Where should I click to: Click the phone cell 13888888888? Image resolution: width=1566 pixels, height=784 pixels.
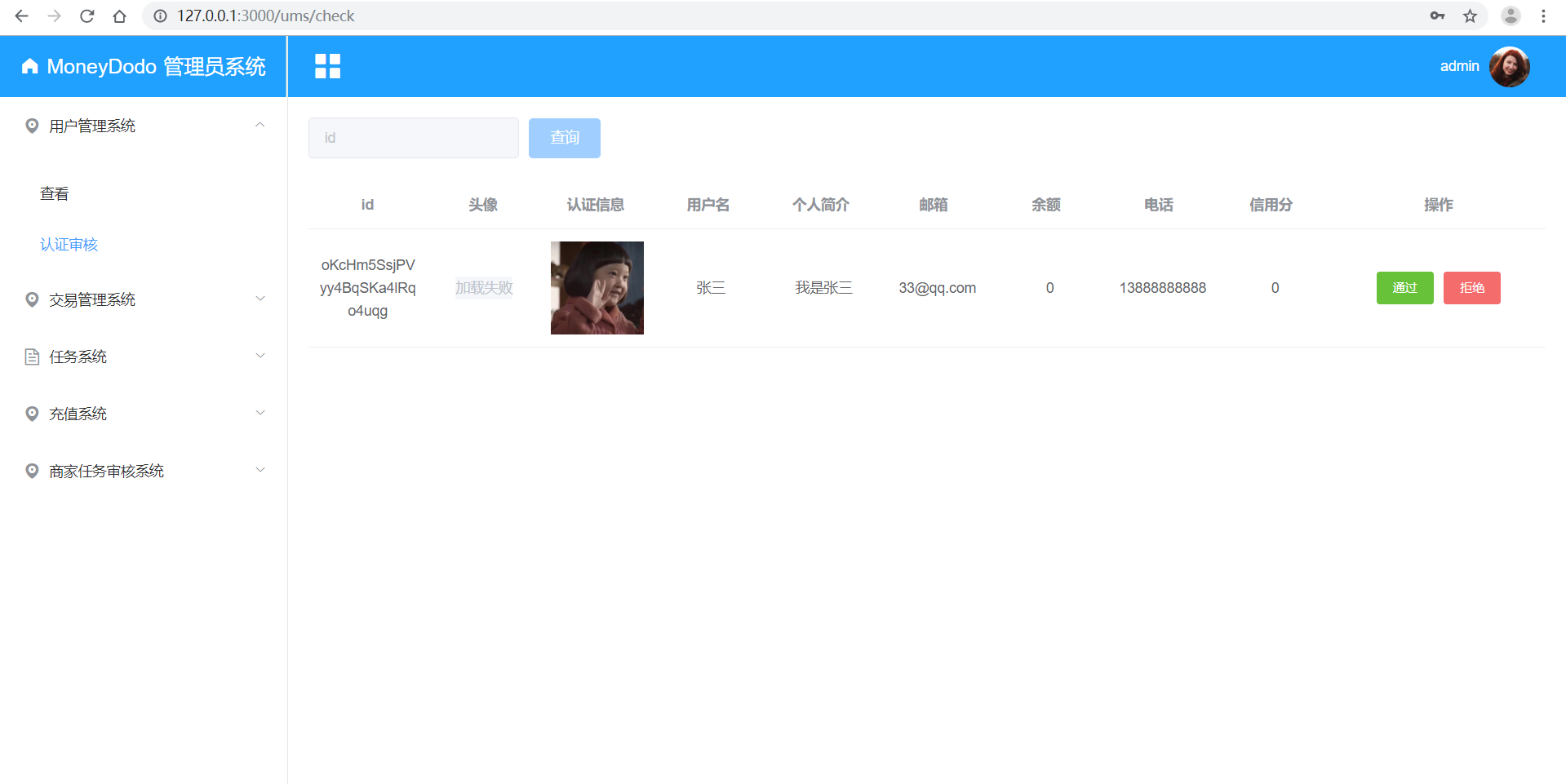point(1163,288)
